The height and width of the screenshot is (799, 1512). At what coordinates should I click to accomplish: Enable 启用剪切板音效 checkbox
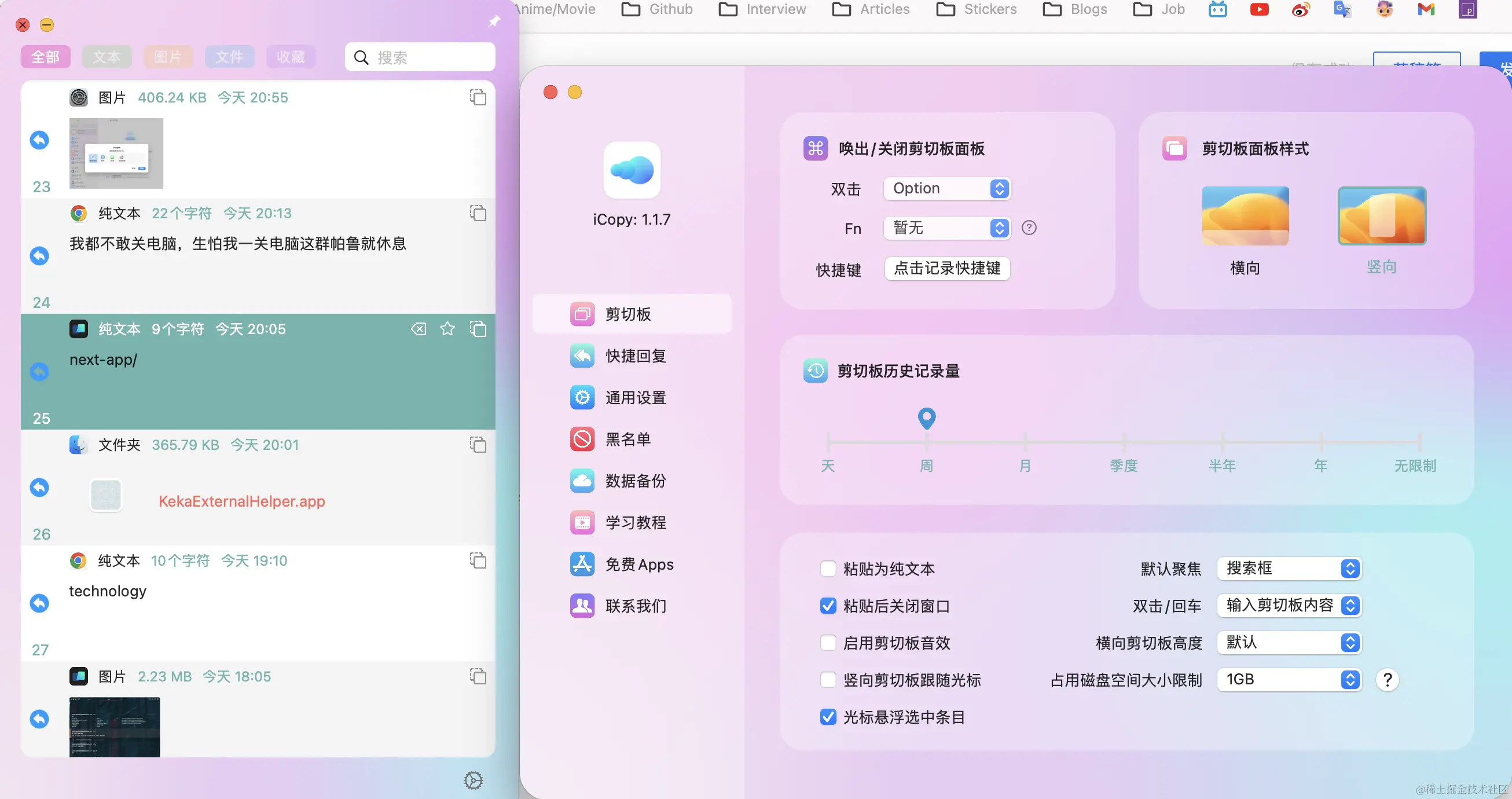click(828, 643)
